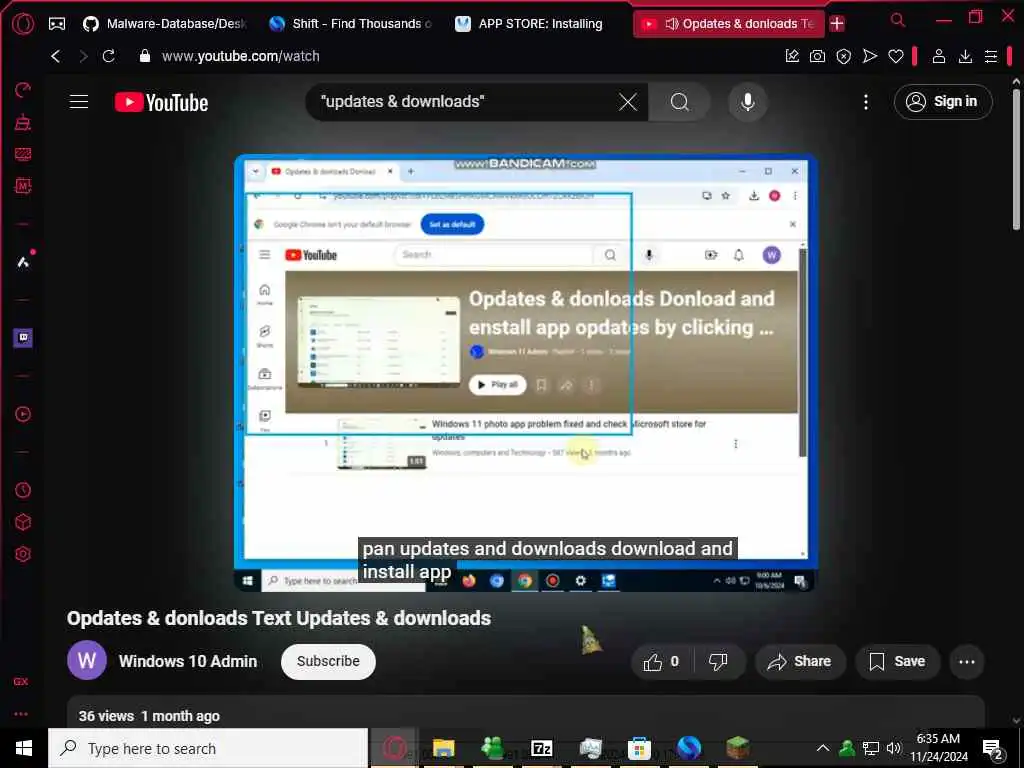Open the edit page pencil icon in toolbar
The image size is (1024, 768).
click(792, 56)
